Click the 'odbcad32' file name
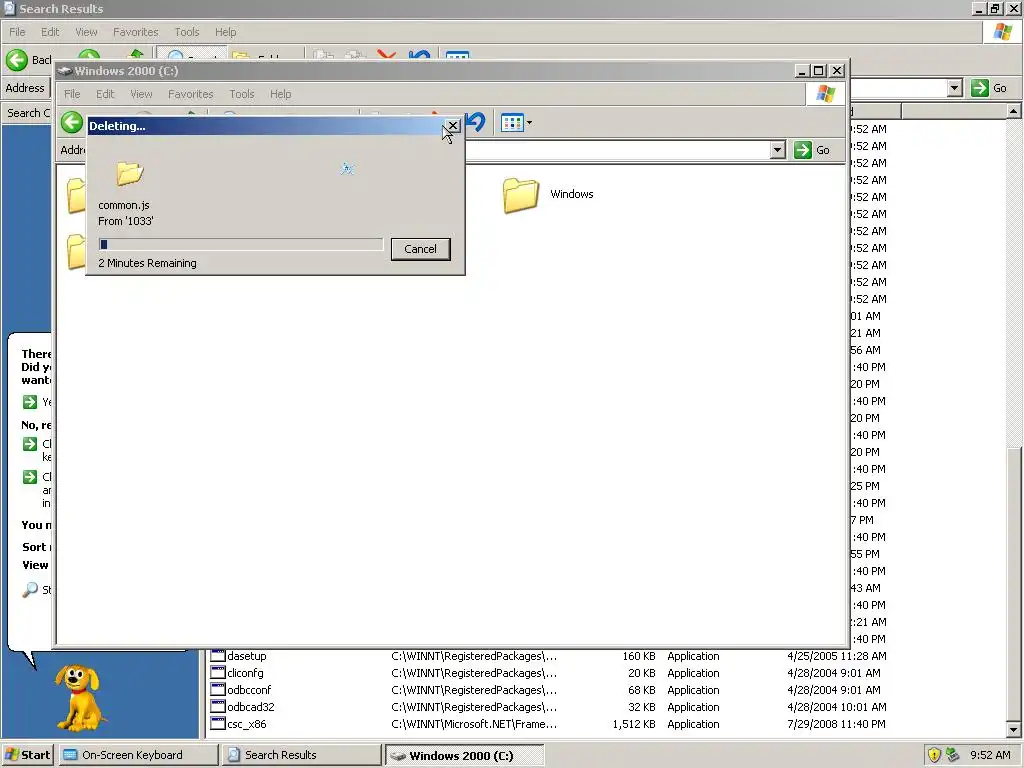Viewport: 1024px width, 768px height. (x=251, y=707)
